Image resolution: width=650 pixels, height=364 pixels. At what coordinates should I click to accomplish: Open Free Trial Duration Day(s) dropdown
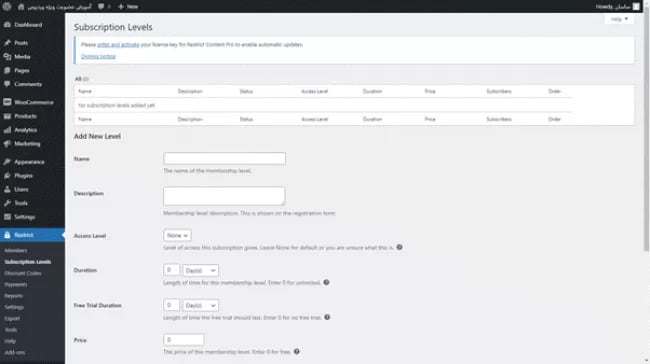pyautogui.click(x=201, y=306)
